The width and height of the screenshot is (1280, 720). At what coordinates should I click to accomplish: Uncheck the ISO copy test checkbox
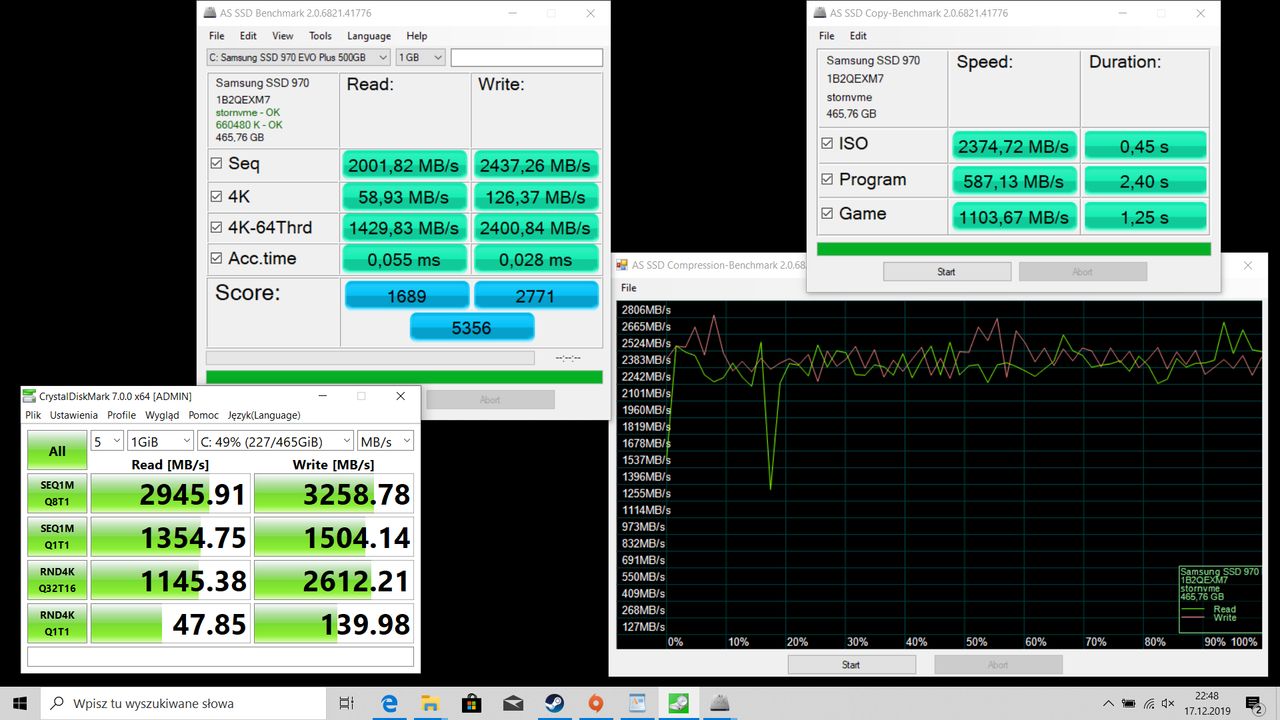[x=826, y=144]
